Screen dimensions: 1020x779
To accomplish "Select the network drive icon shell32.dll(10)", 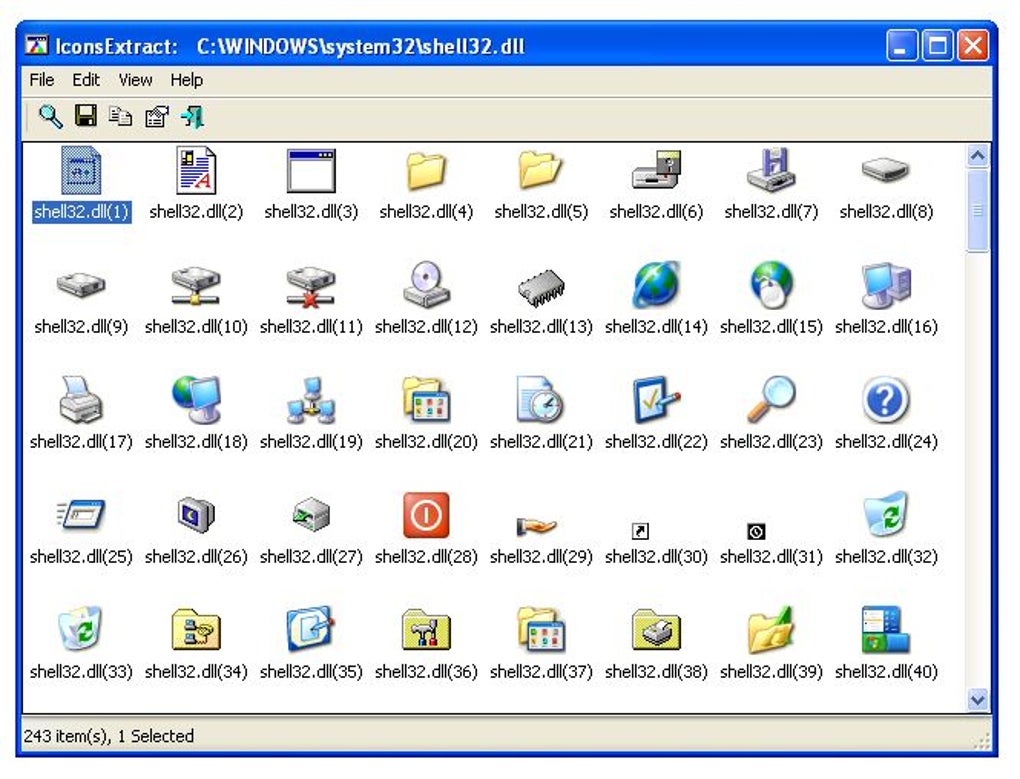I will click(196, 285).
